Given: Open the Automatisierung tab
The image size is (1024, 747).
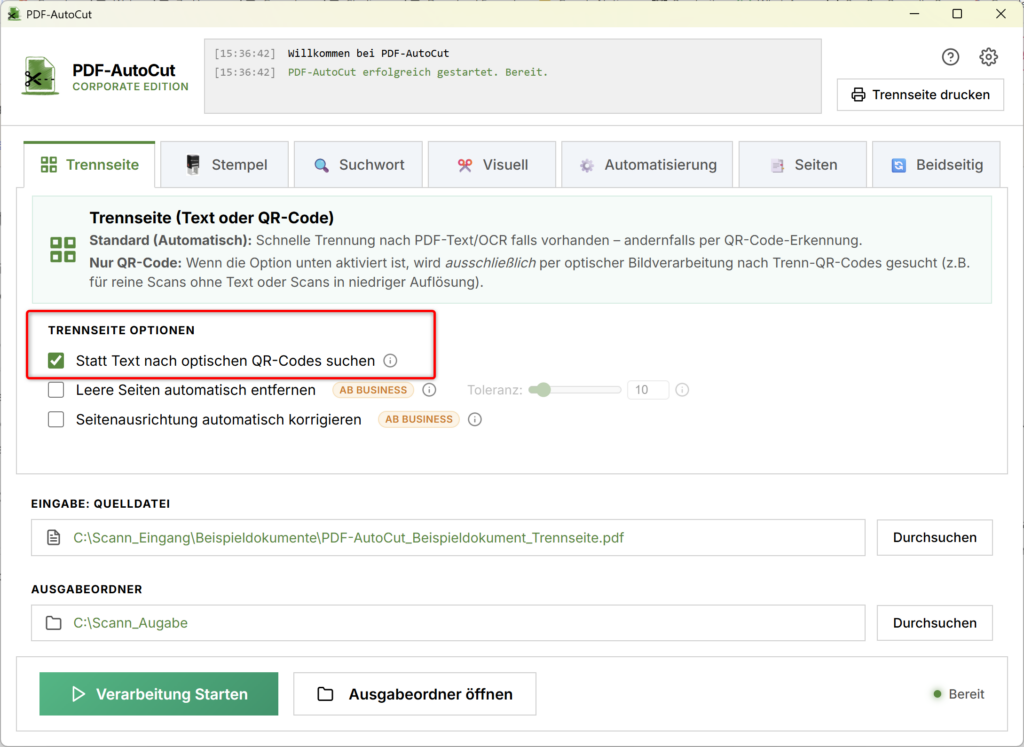Looking at the screenshot, I should point(647,165).
